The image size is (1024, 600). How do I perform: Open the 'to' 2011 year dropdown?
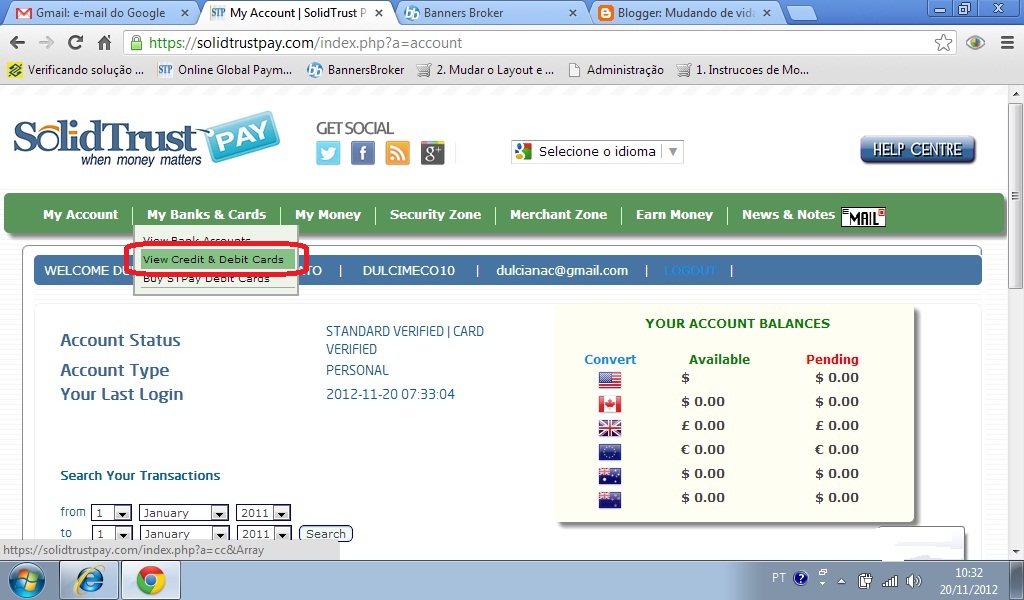pyautogui.click(x=263, y=533)
